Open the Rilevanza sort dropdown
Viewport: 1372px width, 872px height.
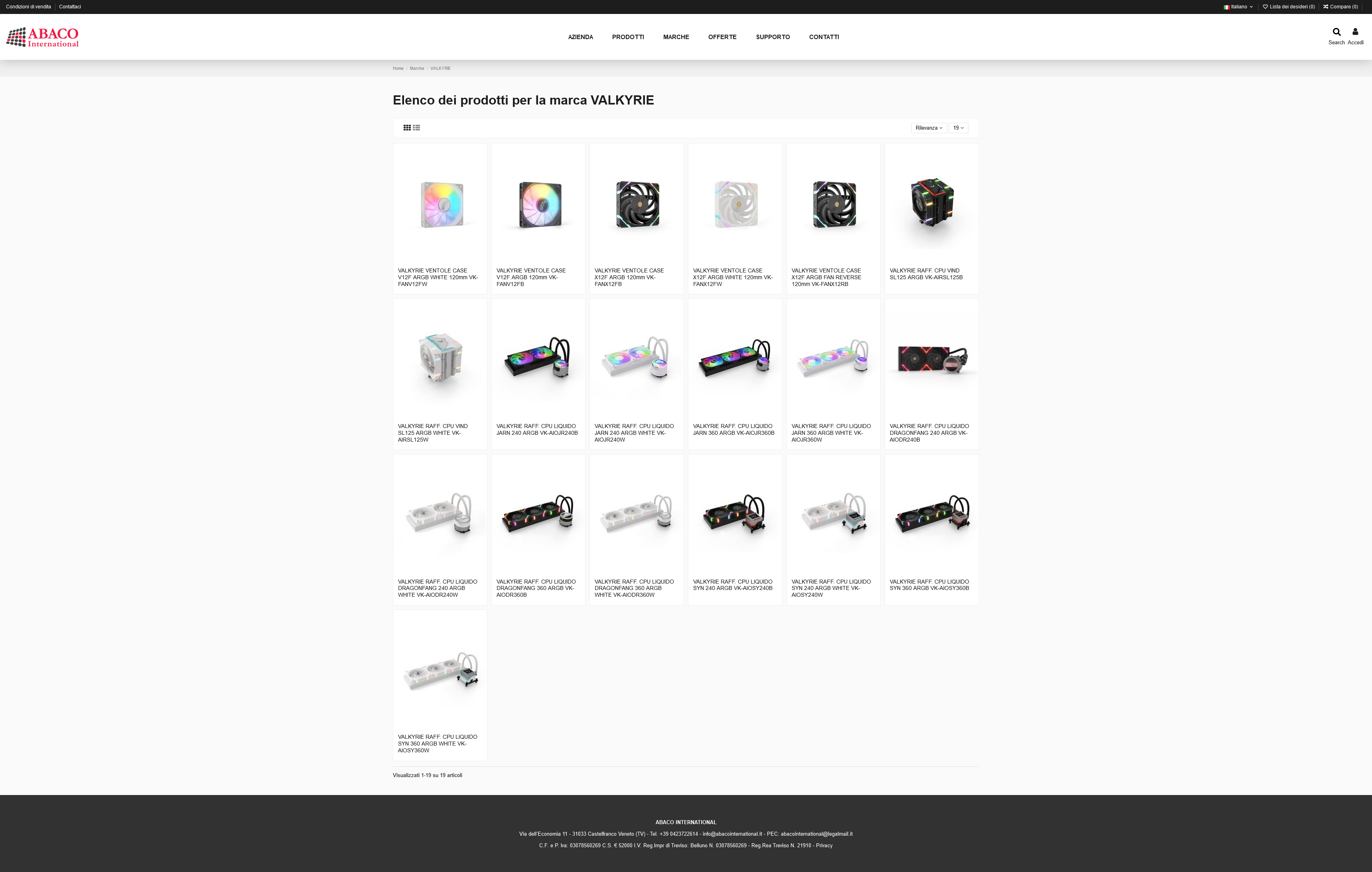pos(929,128)
